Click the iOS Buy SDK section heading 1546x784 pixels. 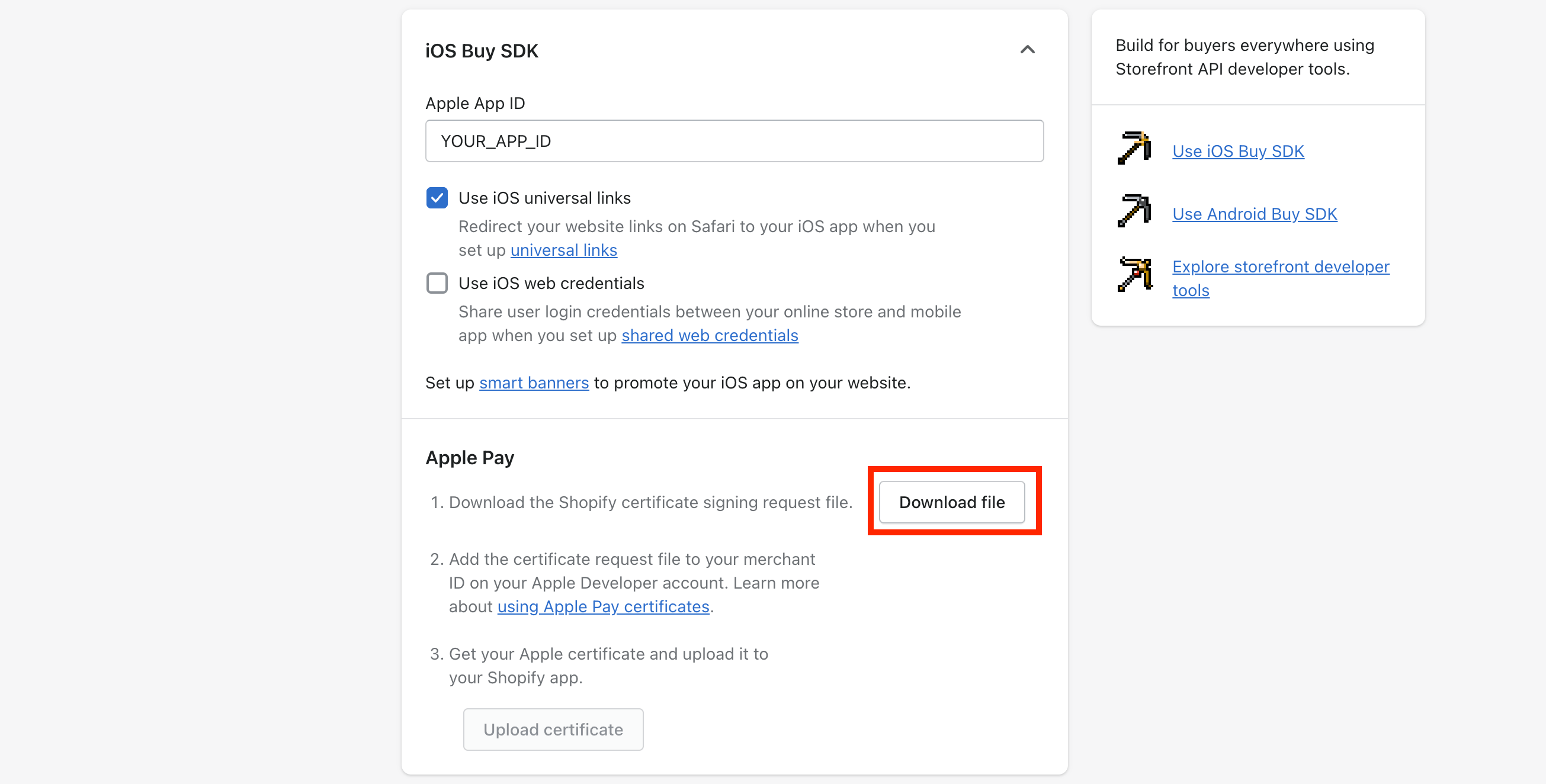click(x=482, y=51)
